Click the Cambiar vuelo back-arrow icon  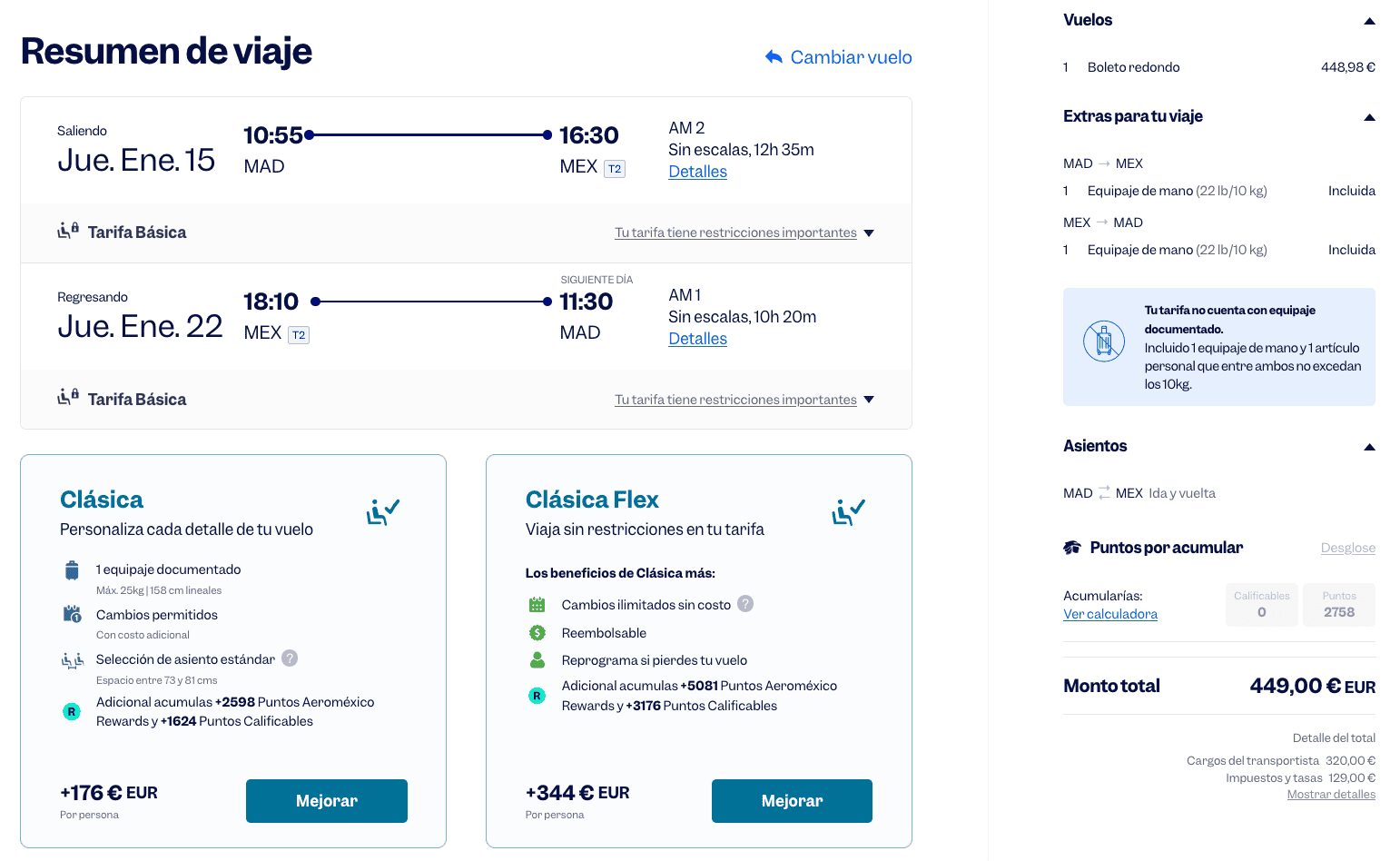(774, 57)
